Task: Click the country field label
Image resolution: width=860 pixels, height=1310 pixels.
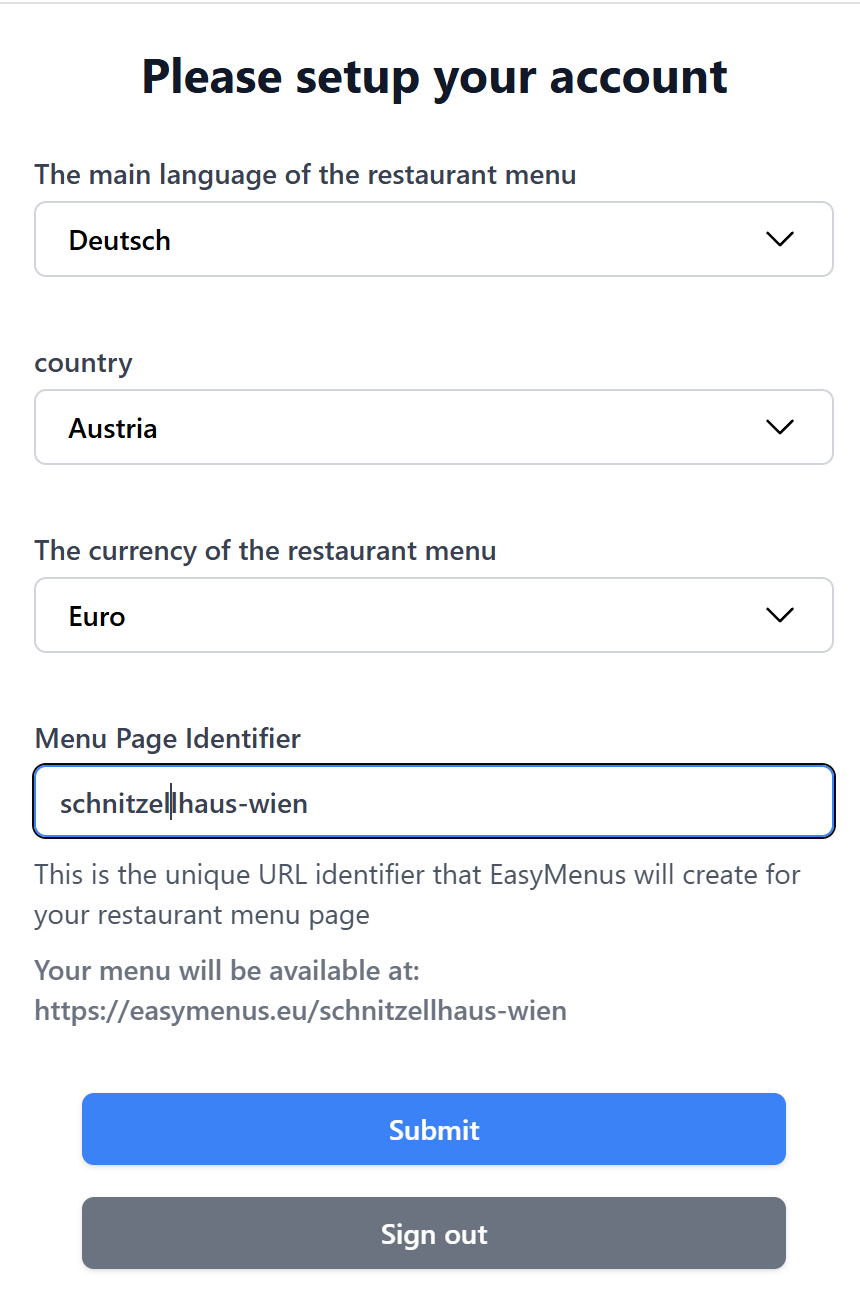Action: pyautogui.click(x=83, y=363)
